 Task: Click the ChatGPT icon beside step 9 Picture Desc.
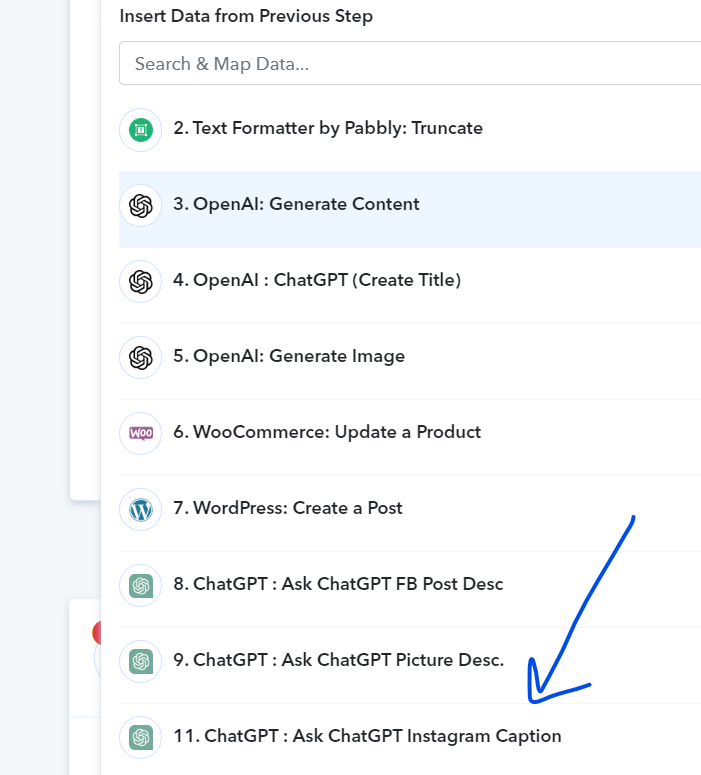[x=141, y=661]
